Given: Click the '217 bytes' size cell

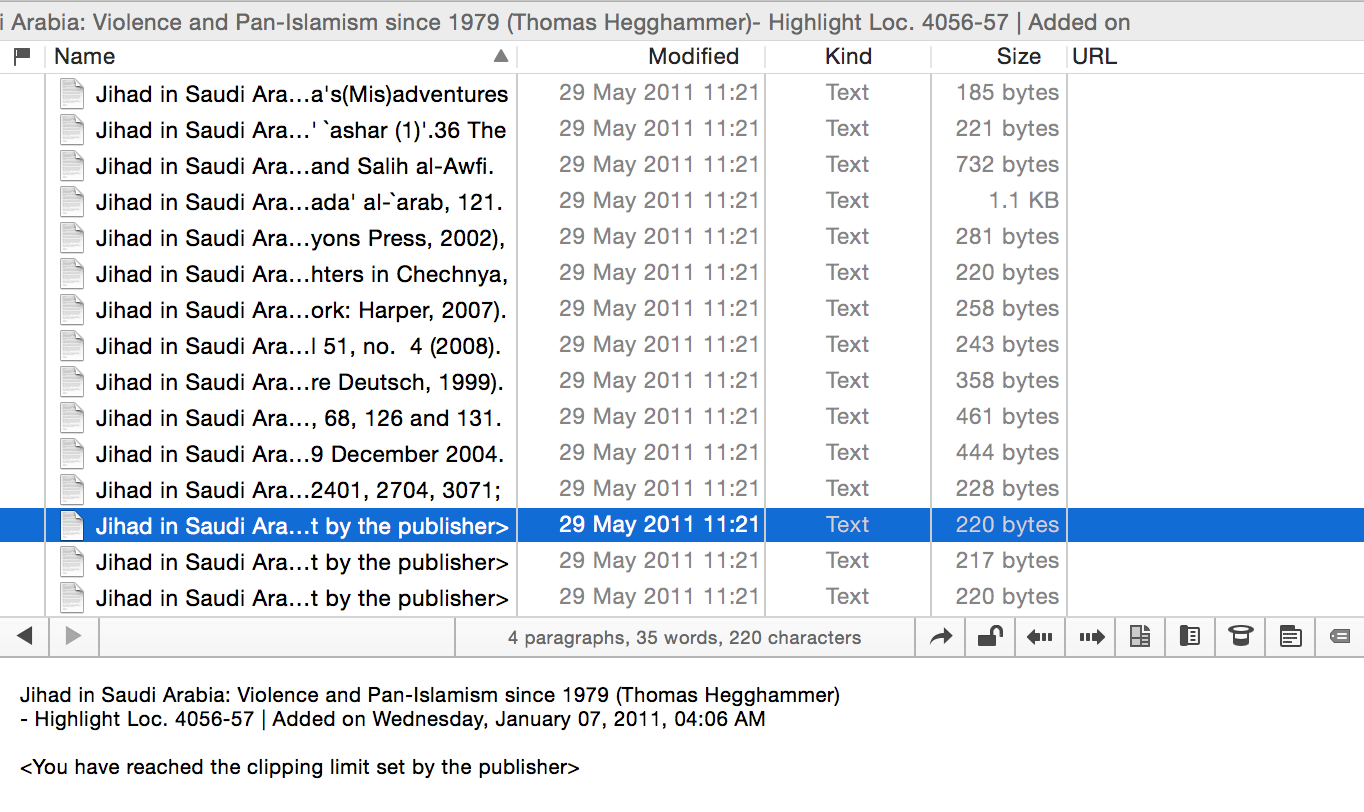Looking at the screenshot, I should click(1007, 561).
